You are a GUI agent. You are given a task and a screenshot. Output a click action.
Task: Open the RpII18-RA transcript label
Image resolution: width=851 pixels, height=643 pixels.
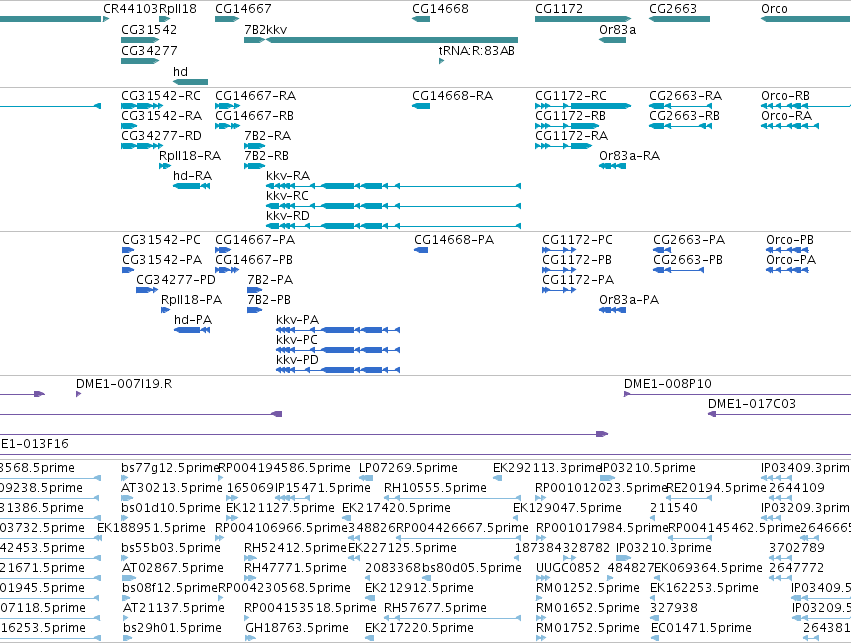click(x=190, y=156)
